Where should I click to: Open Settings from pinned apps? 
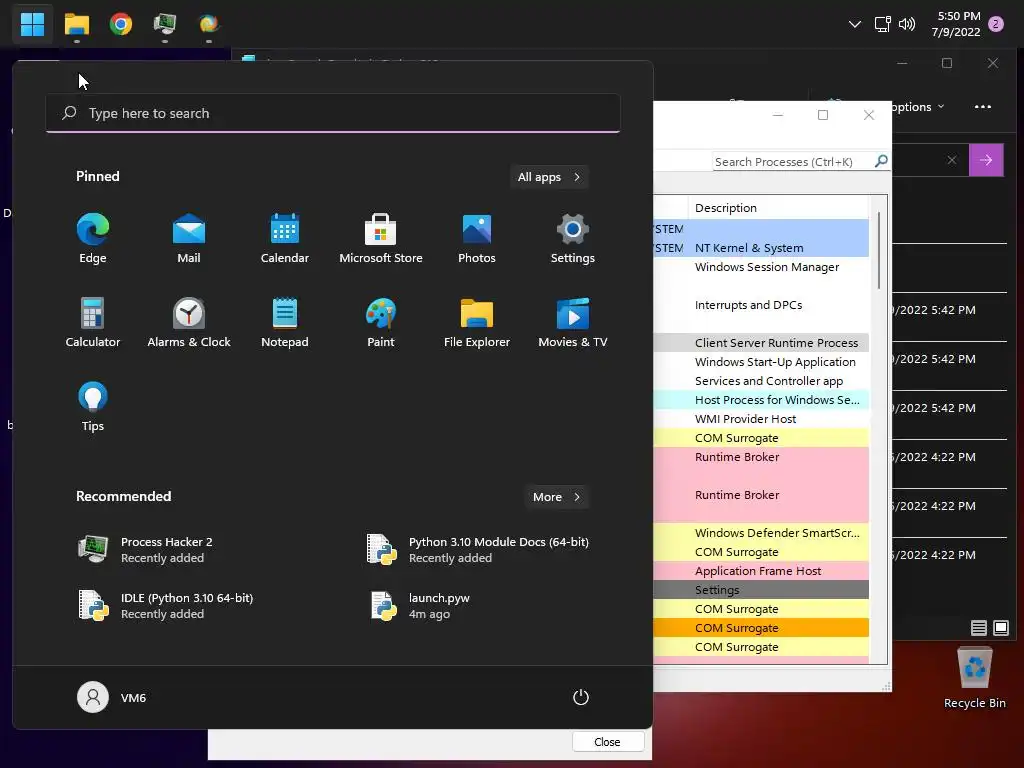pos(573,238)
